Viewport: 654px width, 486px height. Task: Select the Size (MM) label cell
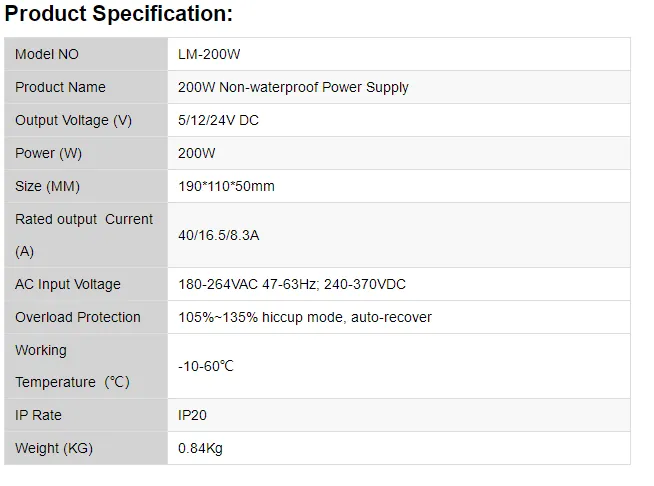click(47, 186)
